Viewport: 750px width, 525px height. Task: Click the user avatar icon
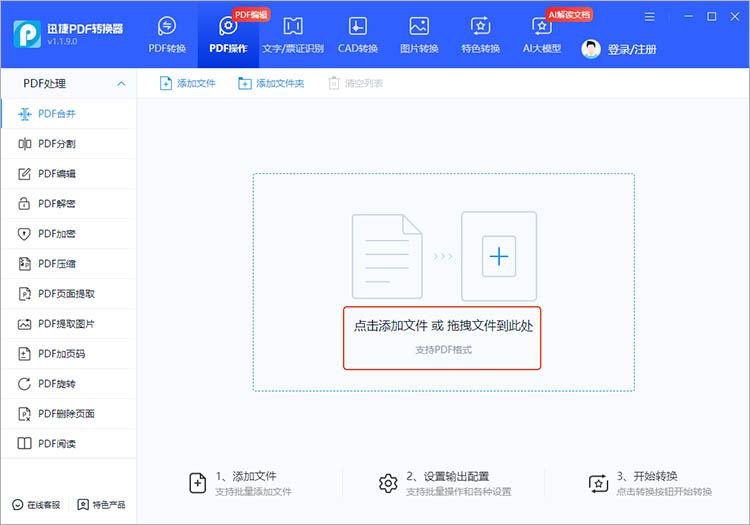591,49
